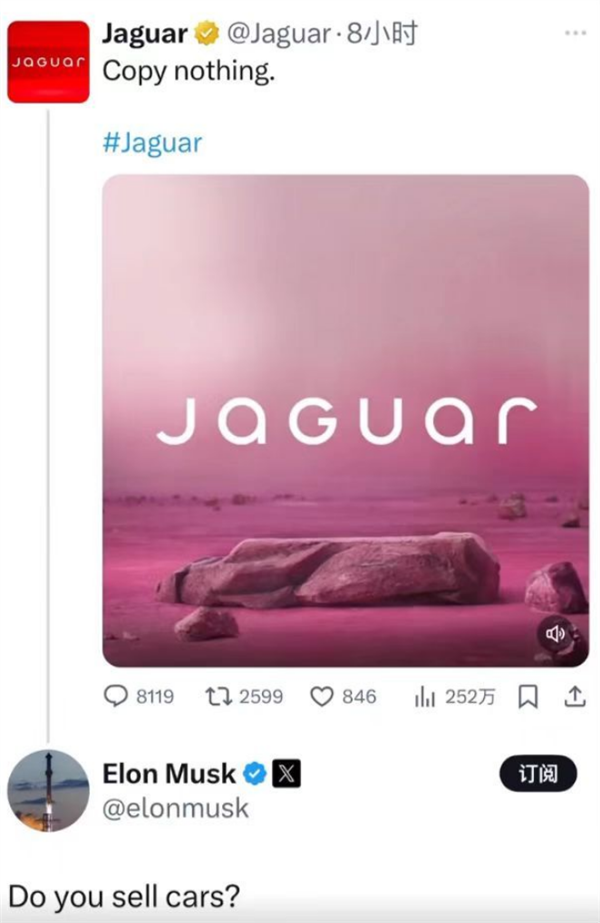
Task: Open Jaguar red profile avatar
Action: [x=48, y=62]
